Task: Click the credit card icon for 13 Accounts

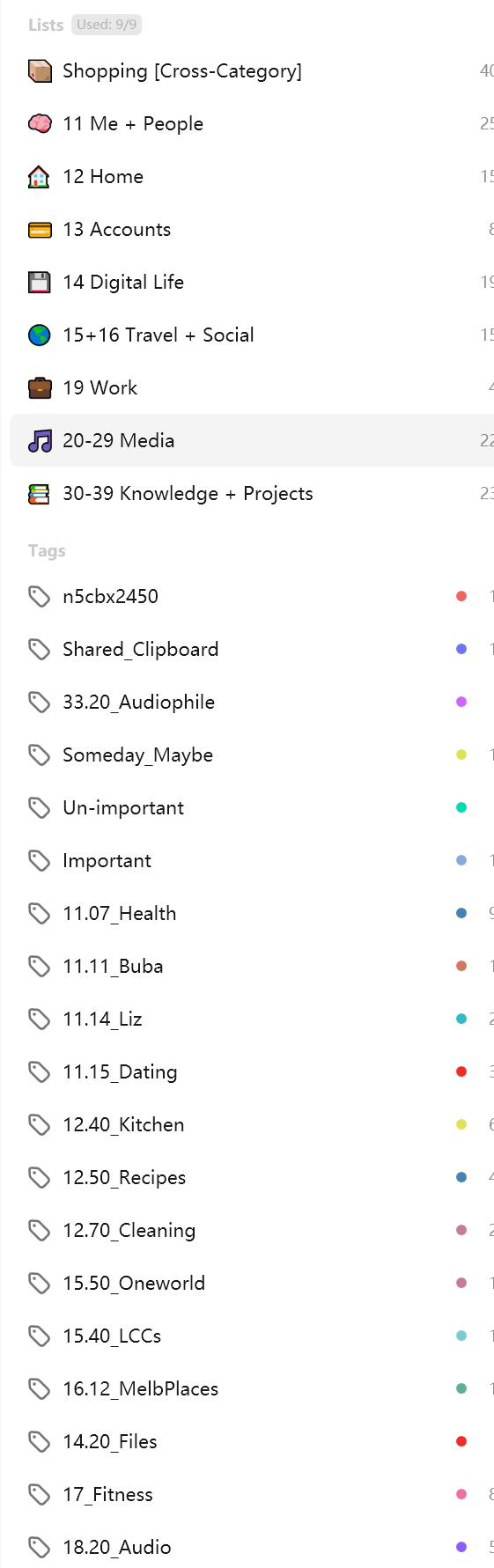Action: 40,230
